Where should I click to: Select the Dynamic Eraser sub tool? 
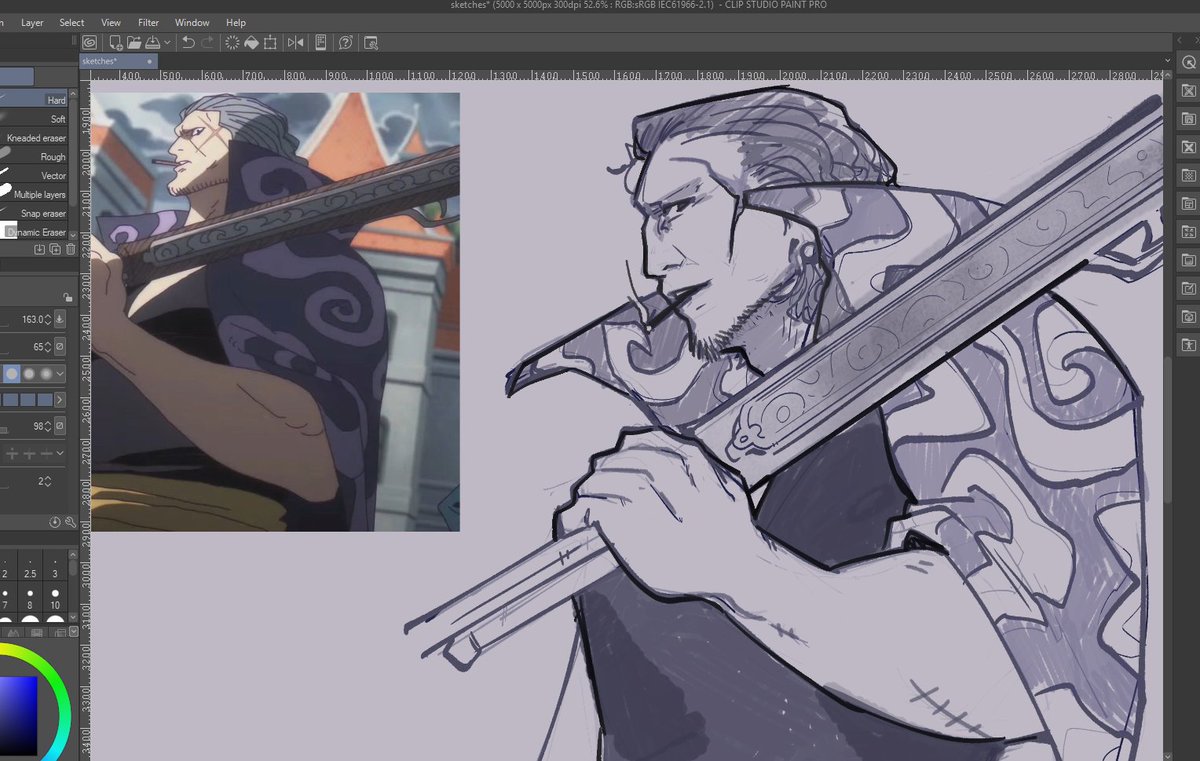pos(34,232)
